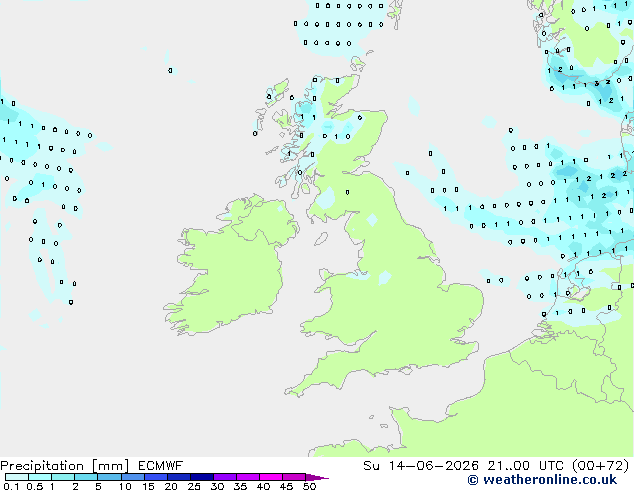Click the legend label '50'
The image size is (634, 490).
tap(309, 486)
